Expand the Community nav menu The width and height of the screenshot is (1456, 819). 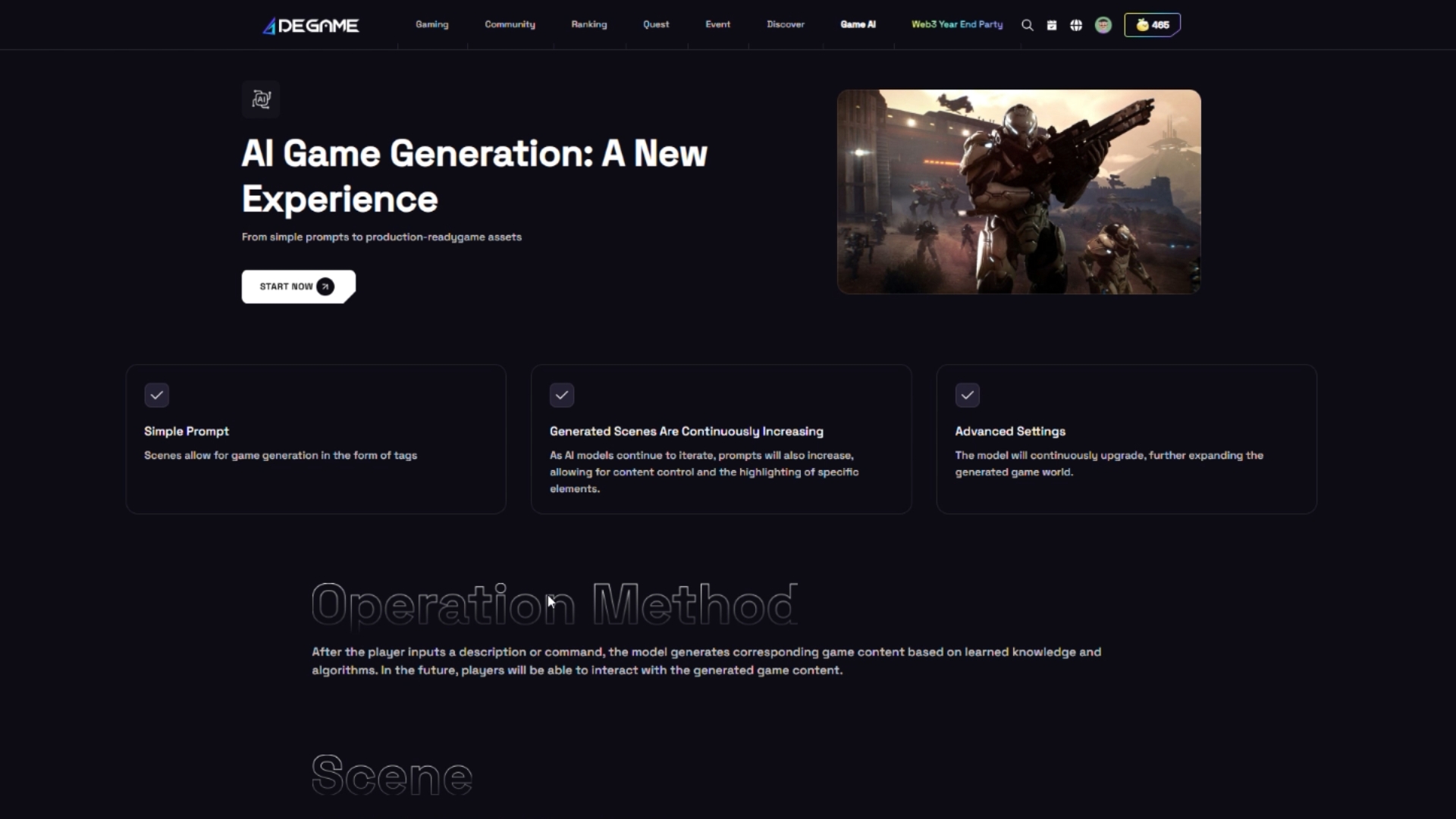click(510, 25)
